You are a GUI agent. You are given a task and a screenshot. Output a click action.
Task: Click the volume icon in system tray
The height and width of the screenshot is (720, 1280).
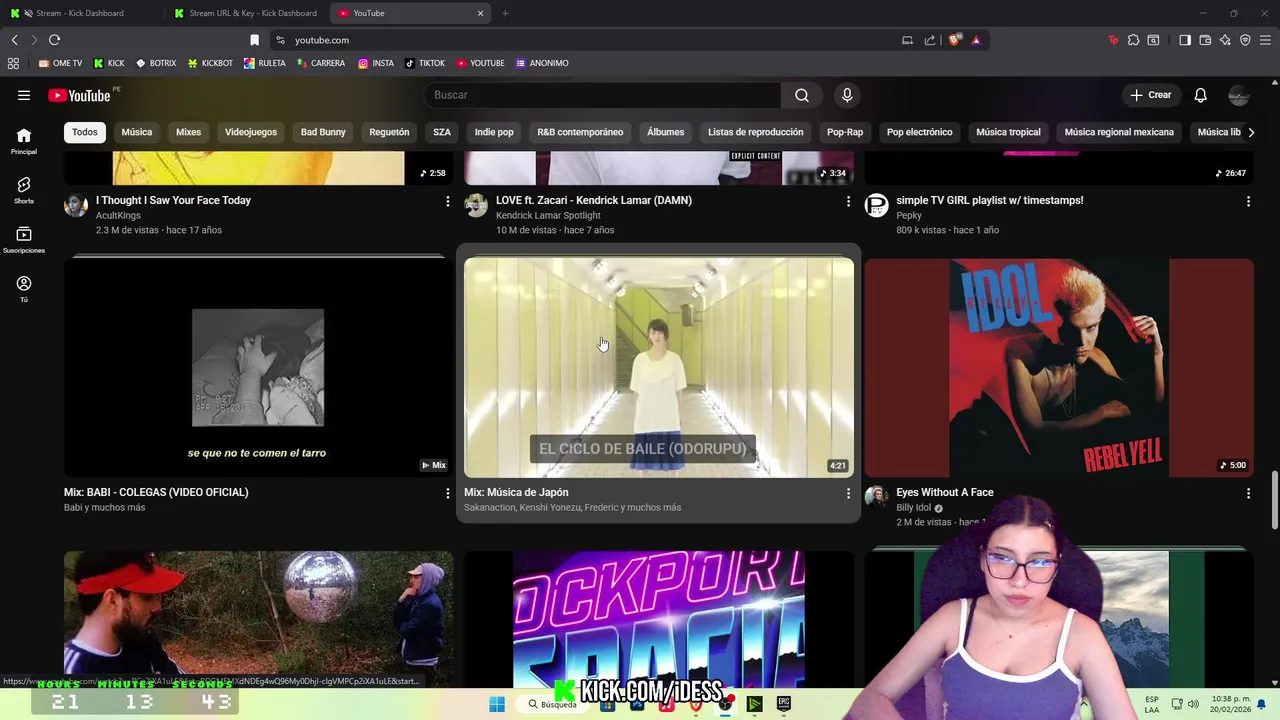coord(1193,704)
